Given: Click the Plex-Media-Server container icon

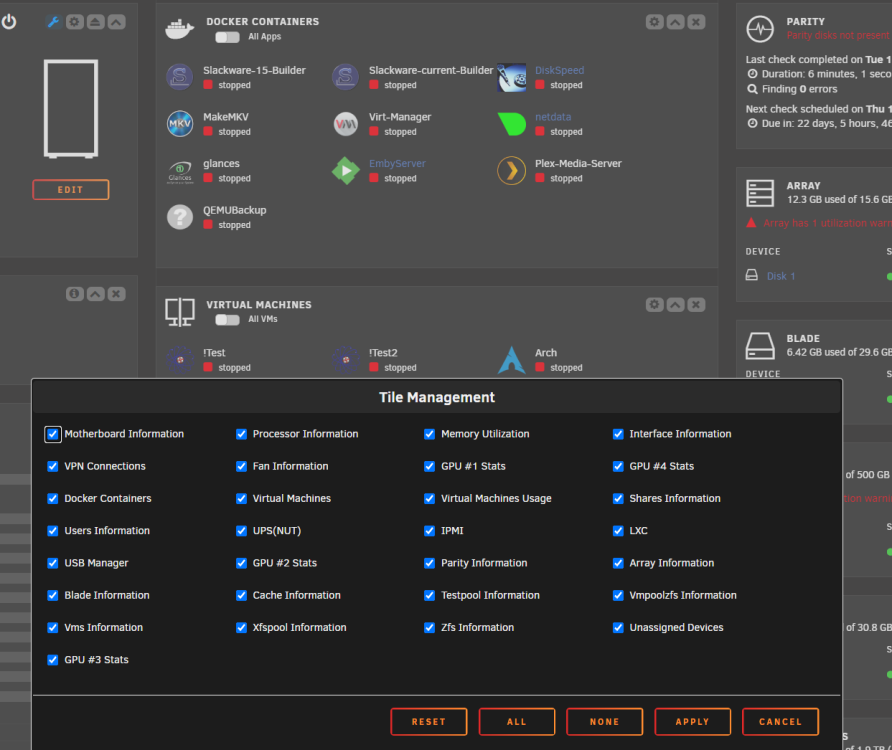Looking at the screenshot, I should (511, 170).
